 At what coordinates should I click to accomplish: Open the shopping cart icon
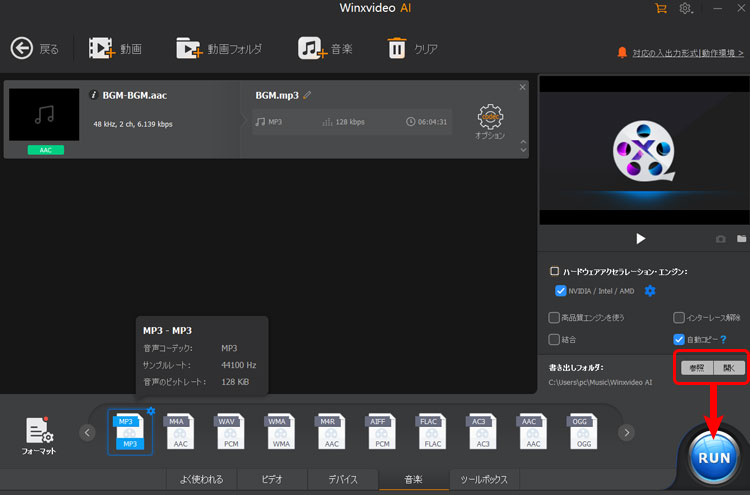[661, 8]
